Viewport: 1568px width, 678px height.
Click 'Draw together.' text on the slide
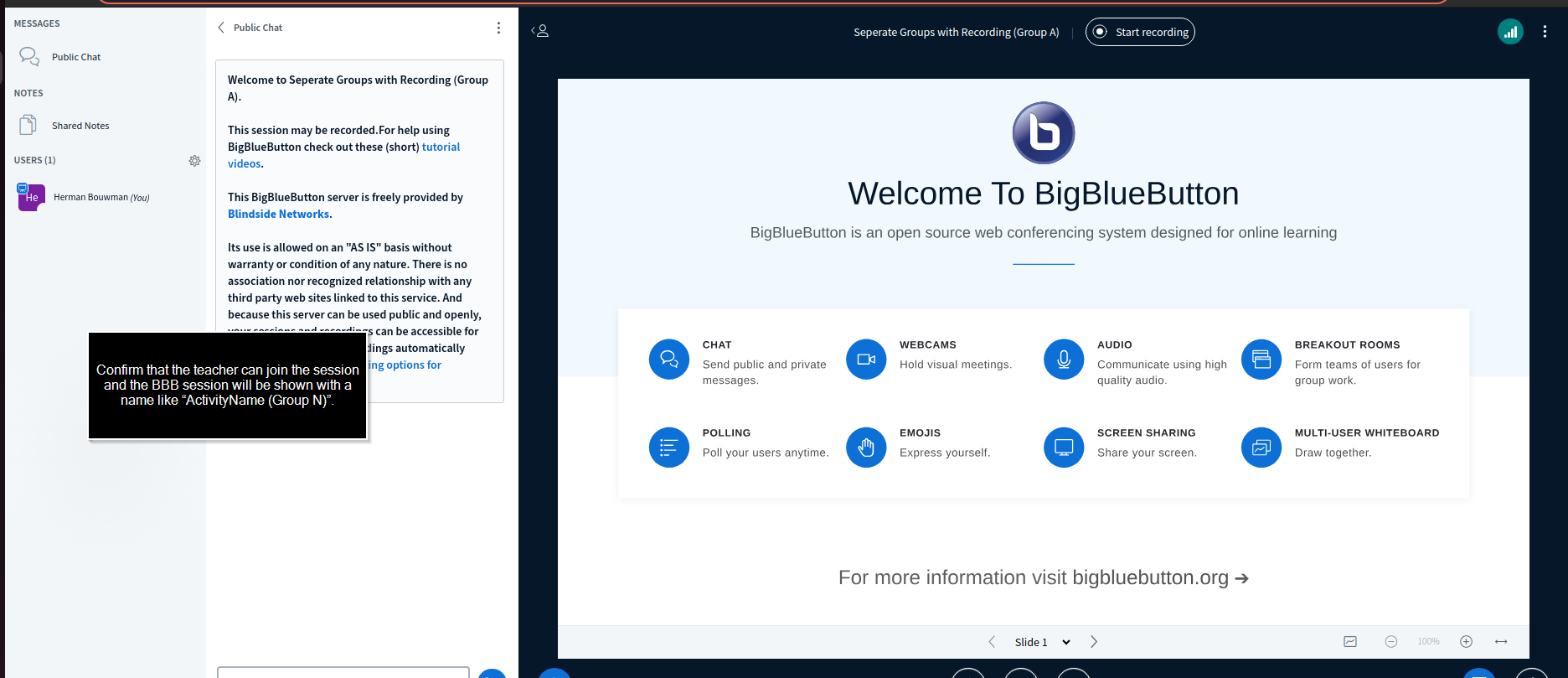[x=1333, y=453]
